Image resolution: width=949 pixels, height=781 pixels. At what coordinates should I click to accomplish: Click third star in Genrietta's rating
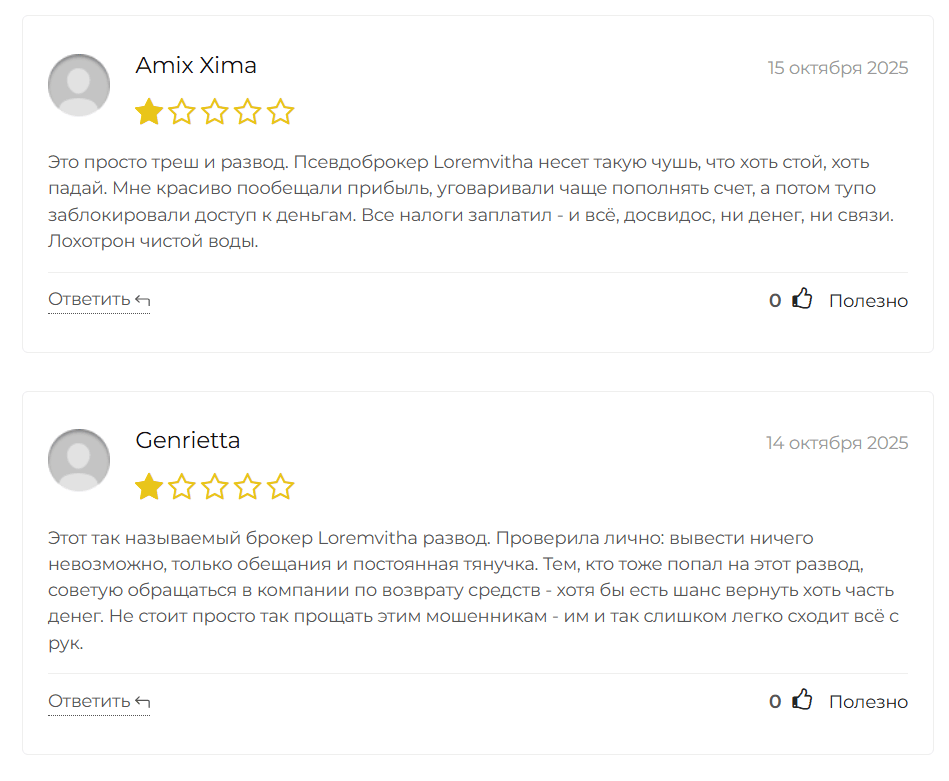(x=215, y=487)
